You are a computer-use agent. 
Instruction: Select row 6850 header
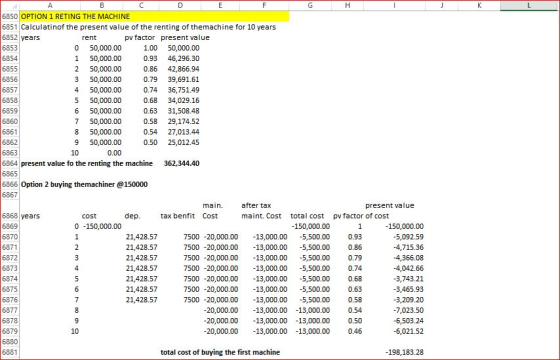10,16
